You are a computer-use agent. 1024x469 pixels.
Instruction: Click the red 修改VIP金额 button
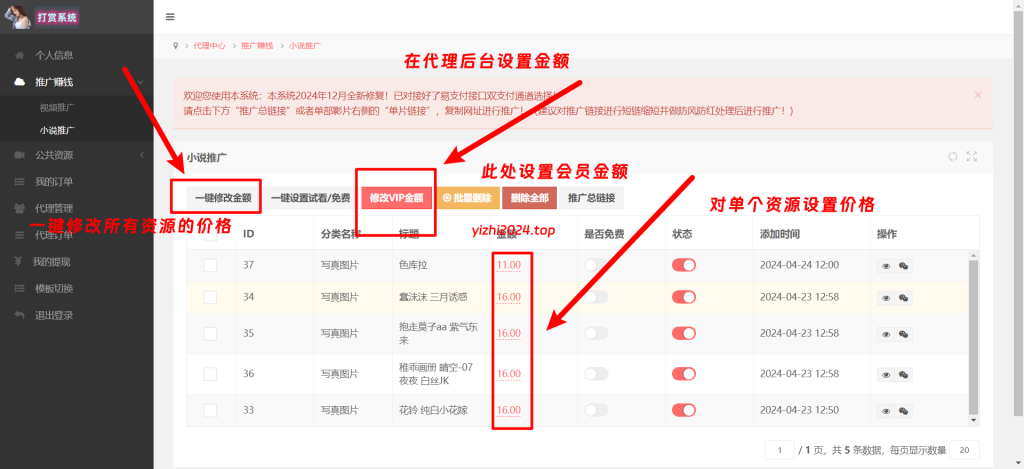(x=396, y=198)
